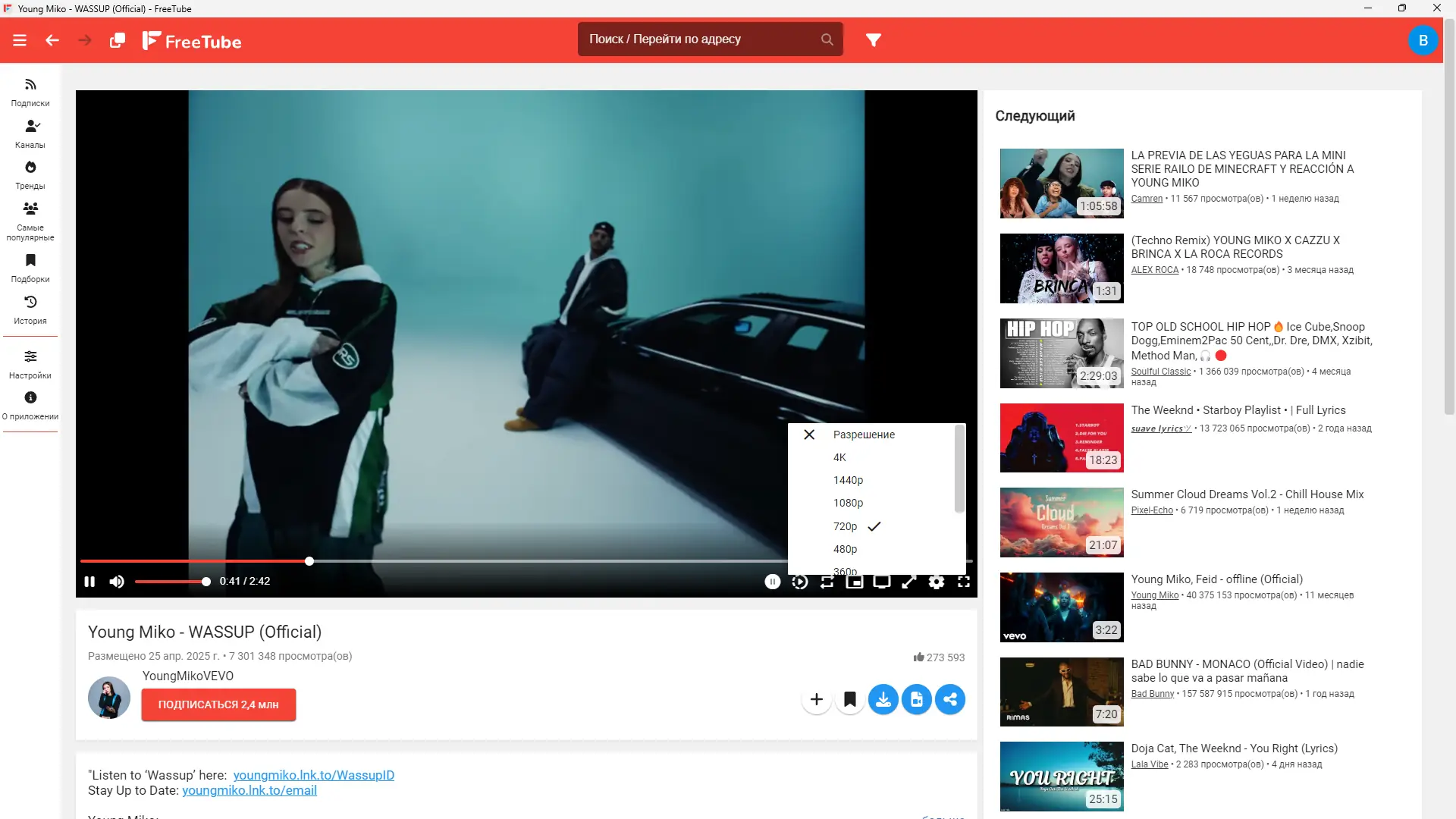Open the Subscriptions (Подписки) sidebar item
Image resolution: width=1456 pixels, height=819 pixels.
tap(30, 92)
